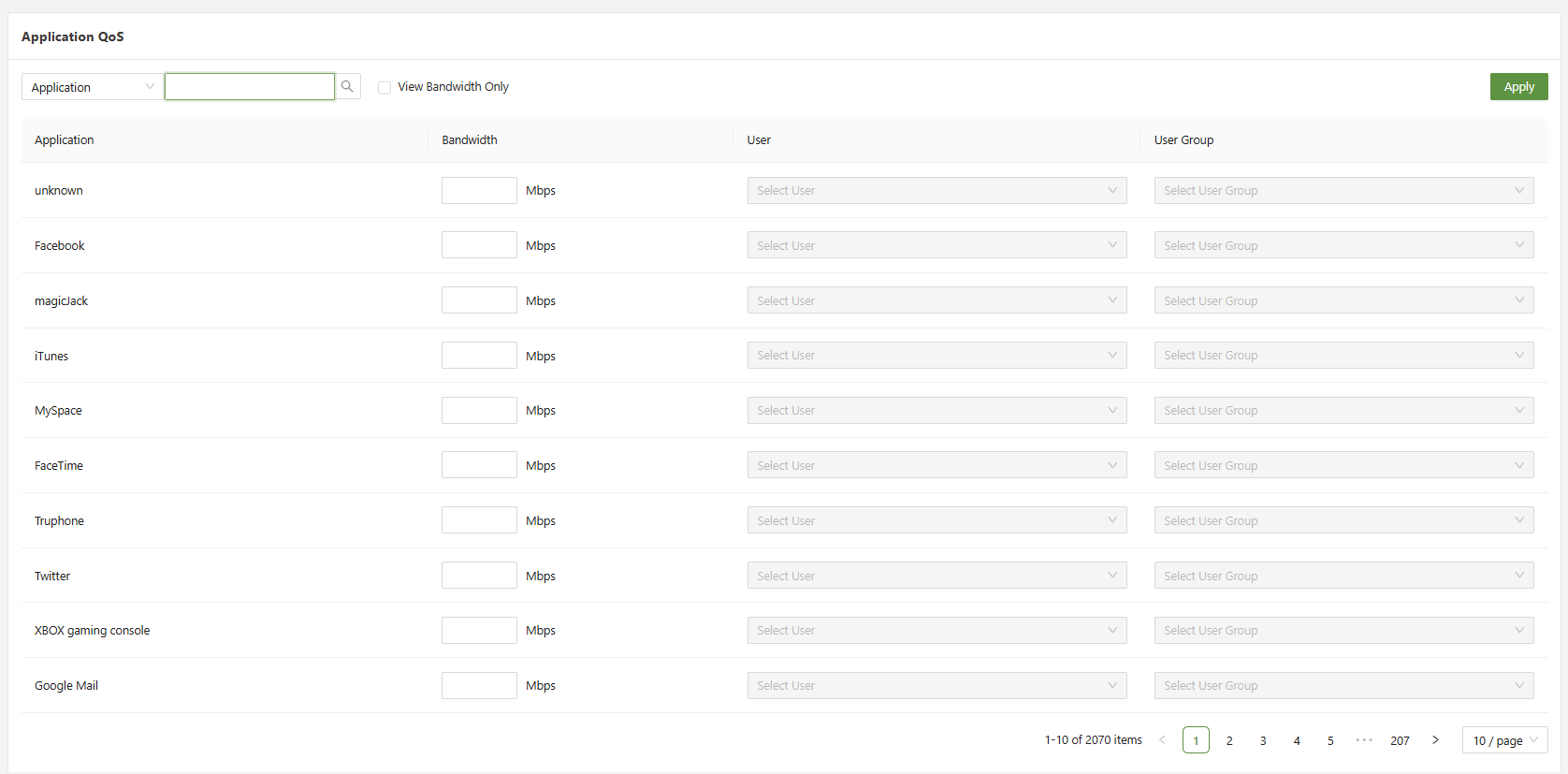Screen dimensions: 1568x774
Task: Go to next page arrow
Action: click(x=1435, y=740)
